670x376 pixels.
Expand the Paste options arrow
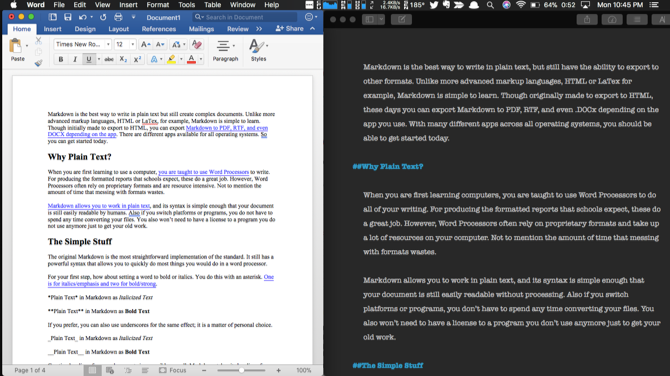click(26, 45)
